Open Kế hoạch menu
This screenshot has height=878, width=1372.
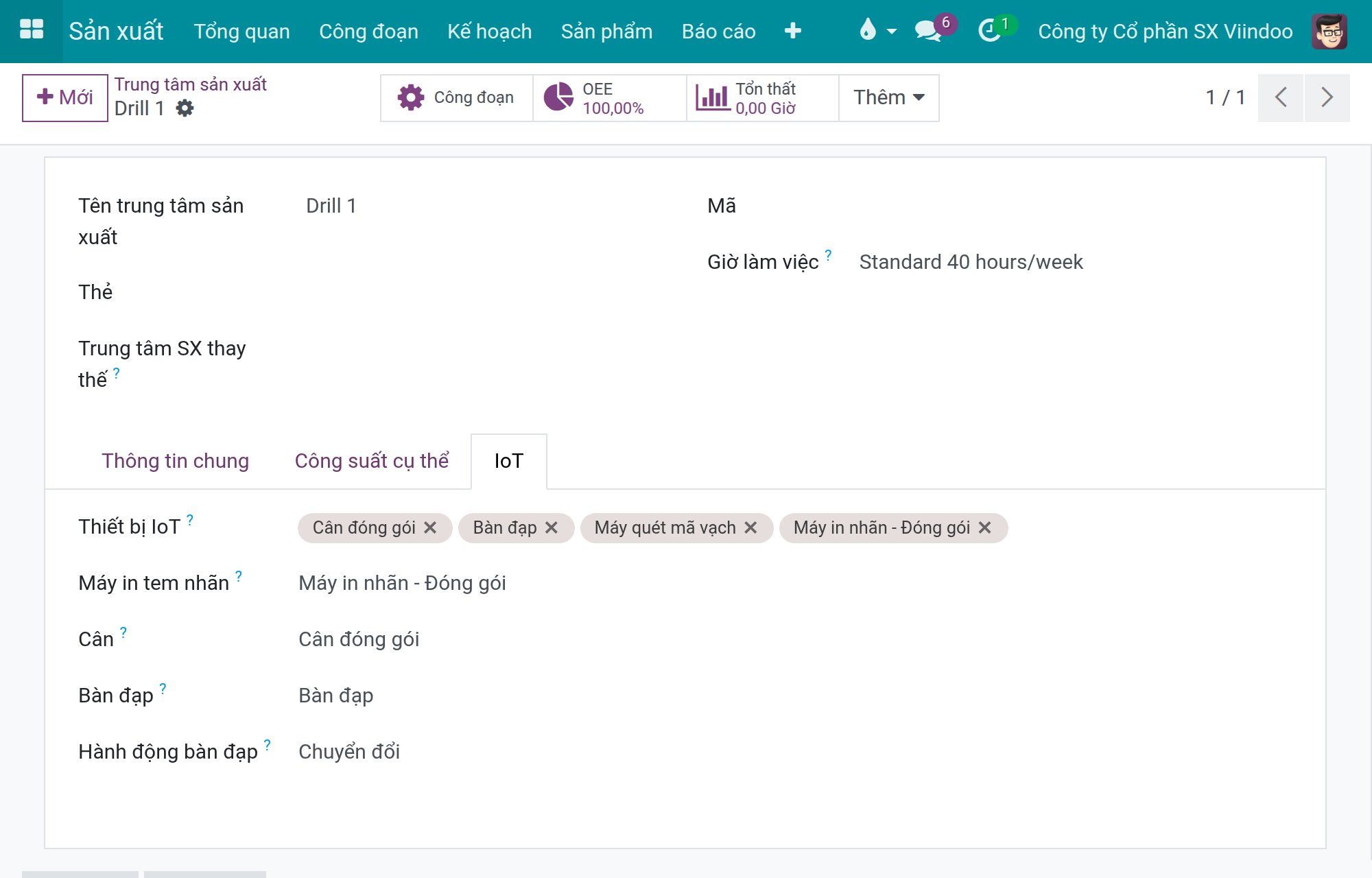(489, 32)
